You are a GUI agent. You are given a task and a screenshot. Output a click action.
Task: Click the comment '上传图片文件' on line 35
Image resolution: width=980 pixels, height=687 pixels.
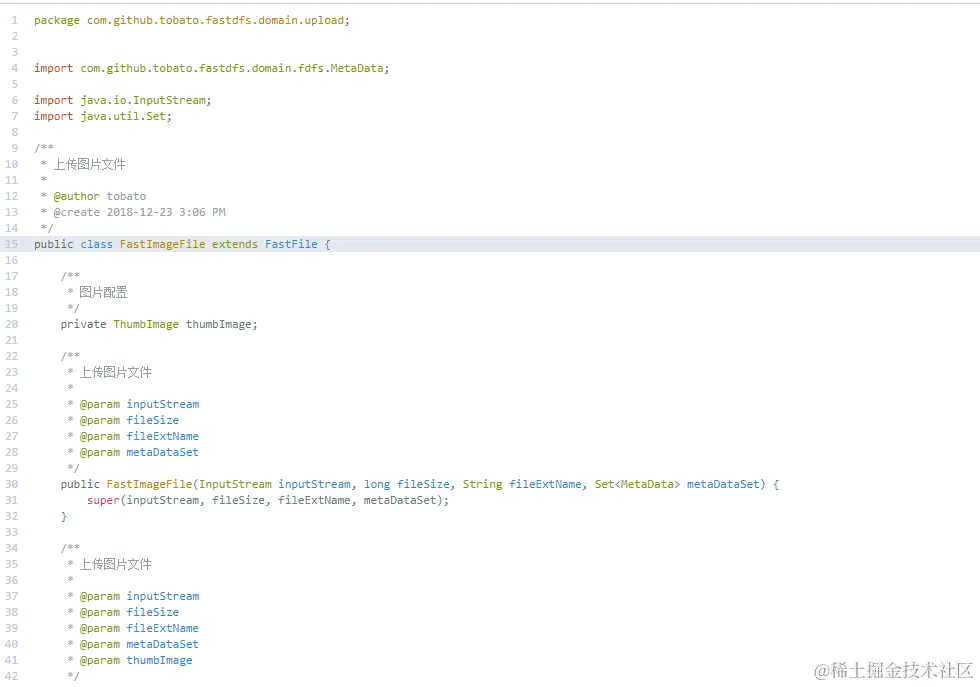tap(116, 564)
